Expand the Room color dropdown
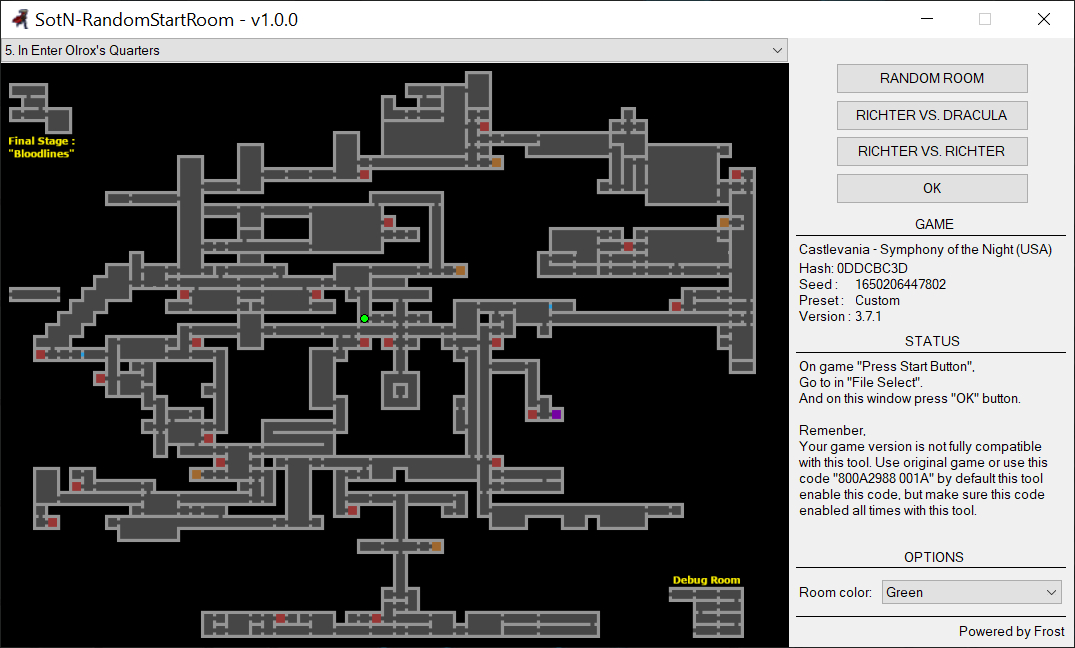 click(971, 592)
